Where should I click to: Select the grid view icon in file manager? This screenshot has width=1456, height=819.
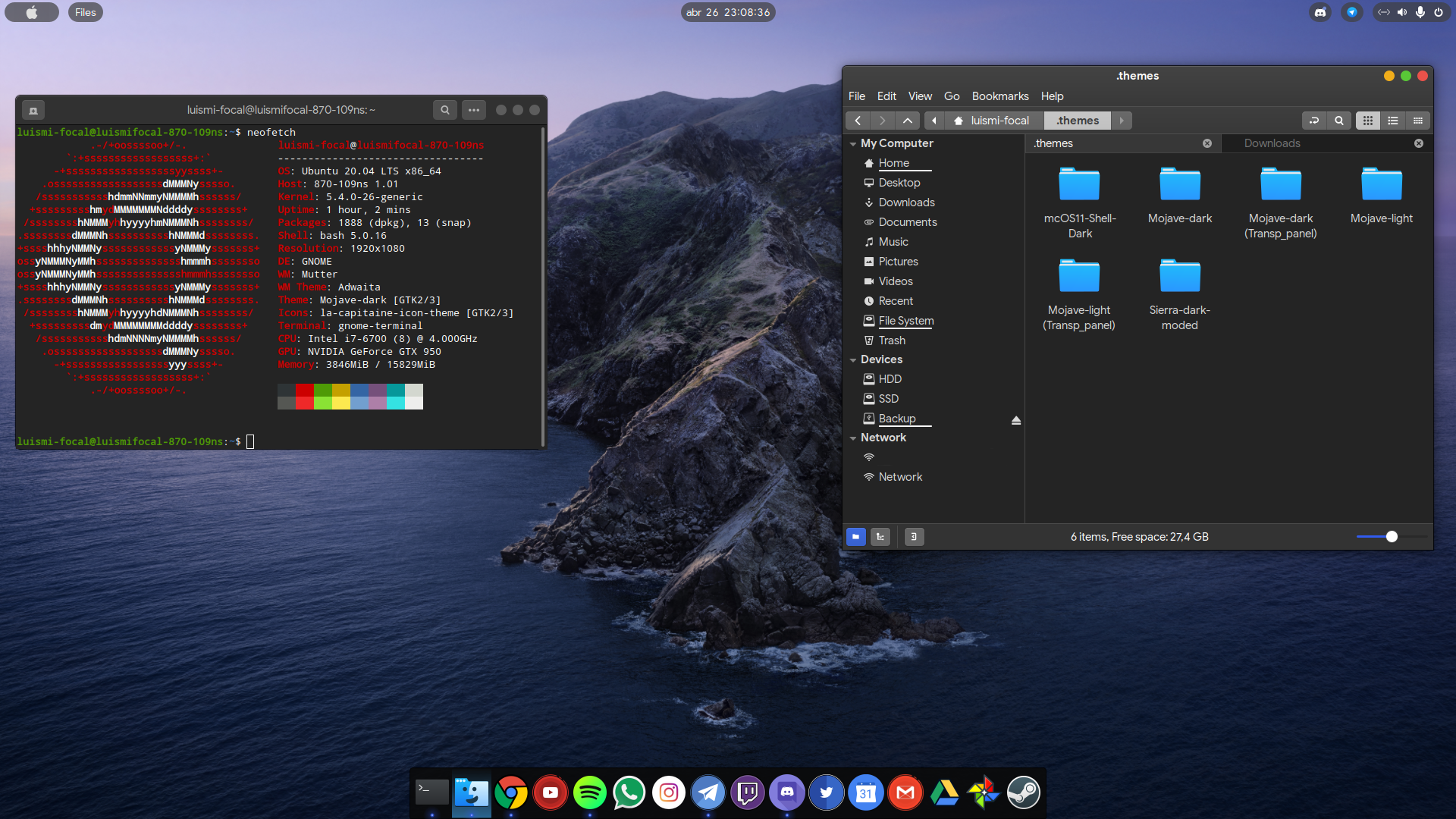[x=1367, y=120]
